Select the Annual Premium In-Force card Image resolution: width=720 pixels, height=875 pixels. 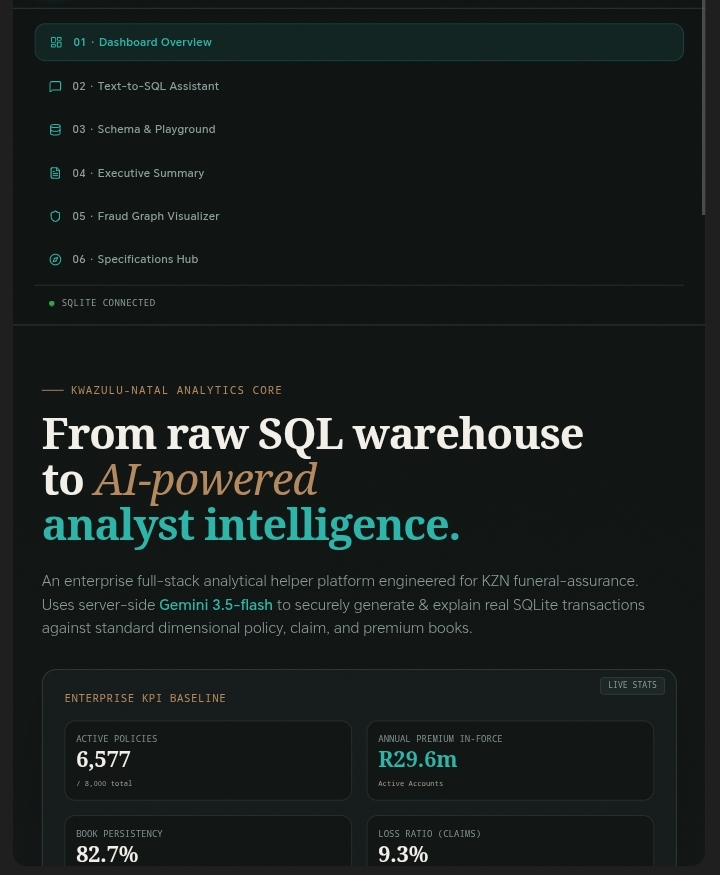click(510, 761)
